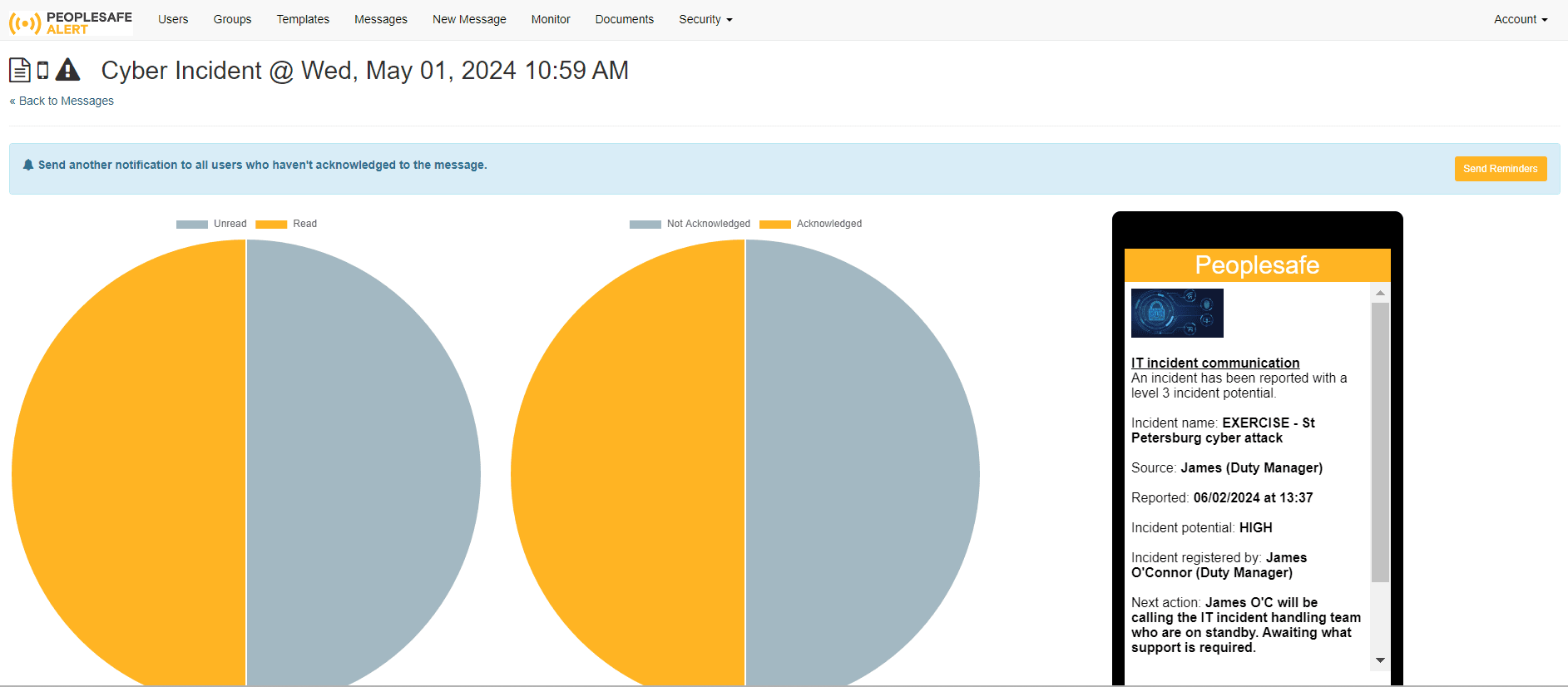Click the IT incident communication heading

click(1215, 363)
